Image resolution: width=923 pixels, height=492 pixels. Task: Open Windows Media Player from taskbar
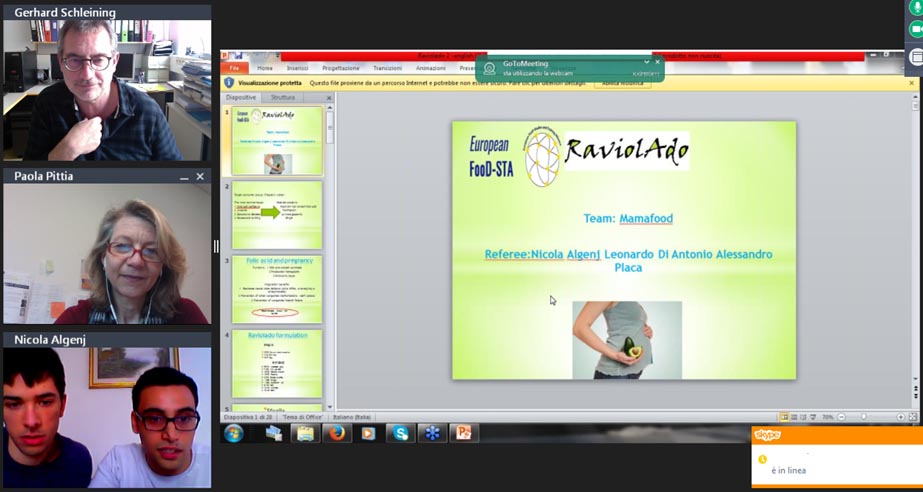369,434
